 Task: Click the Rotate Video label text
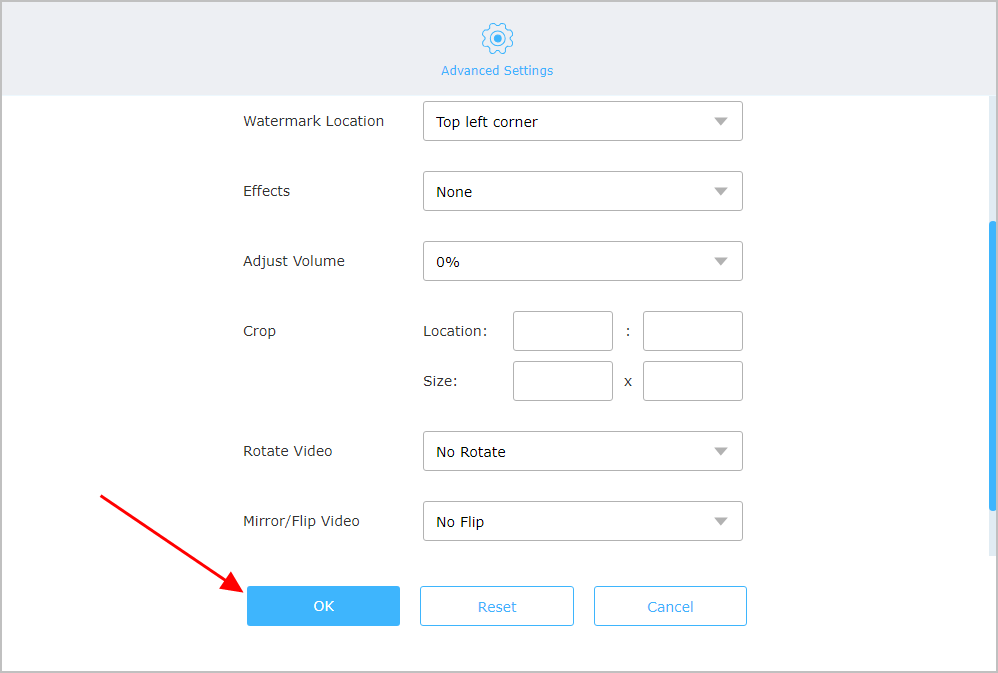coord(287,451)
